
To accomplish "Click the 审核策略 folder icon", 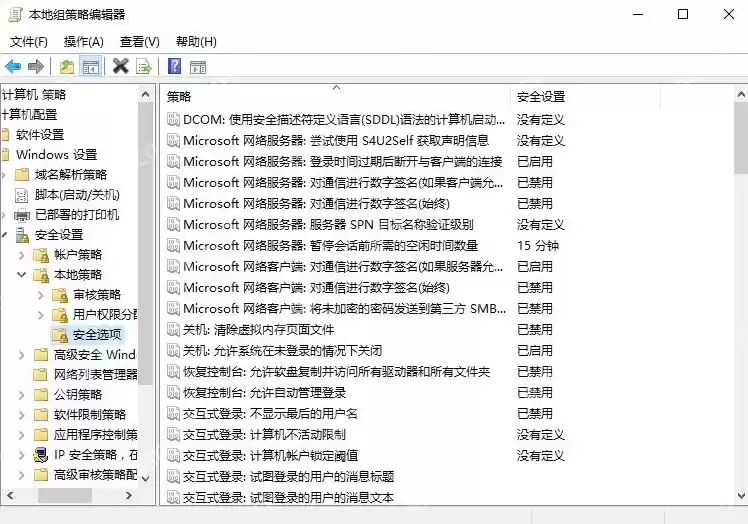I will coord(60,295).
